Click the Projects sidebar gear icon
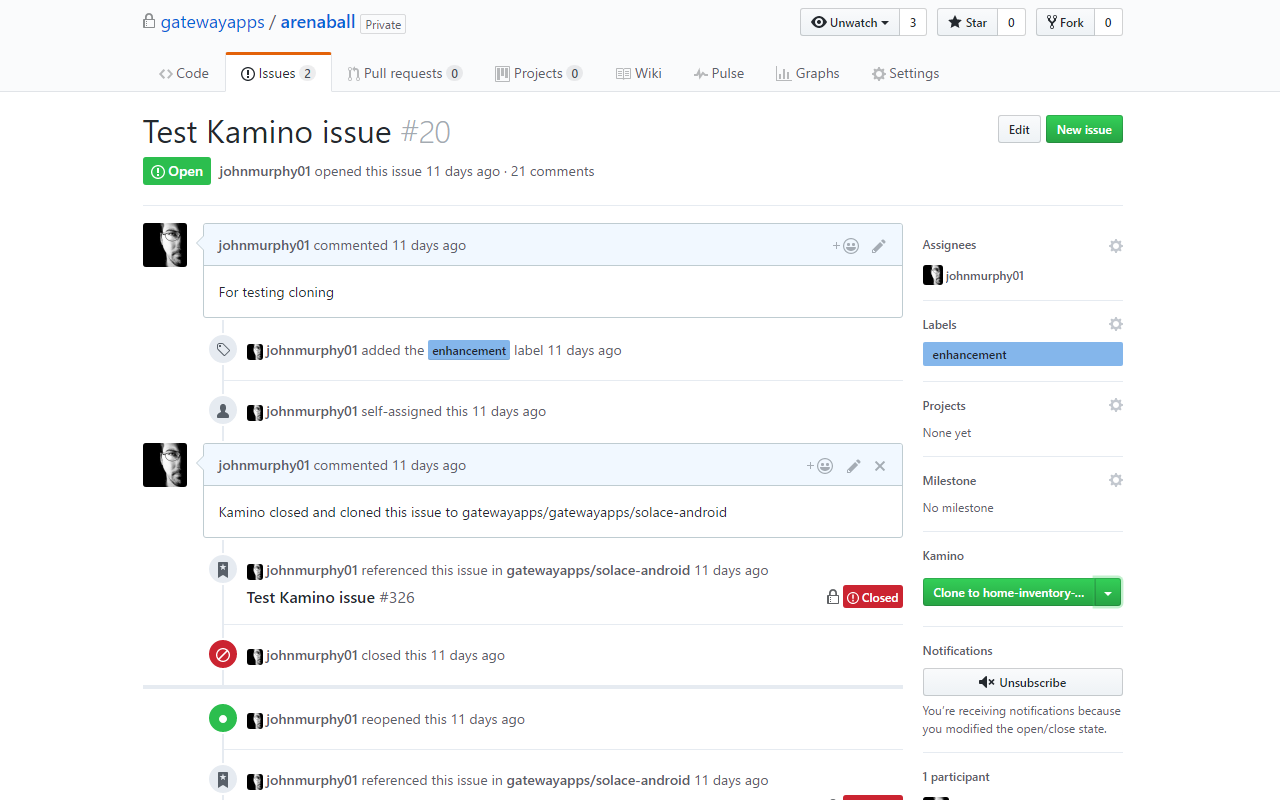 coord(1115,406)
